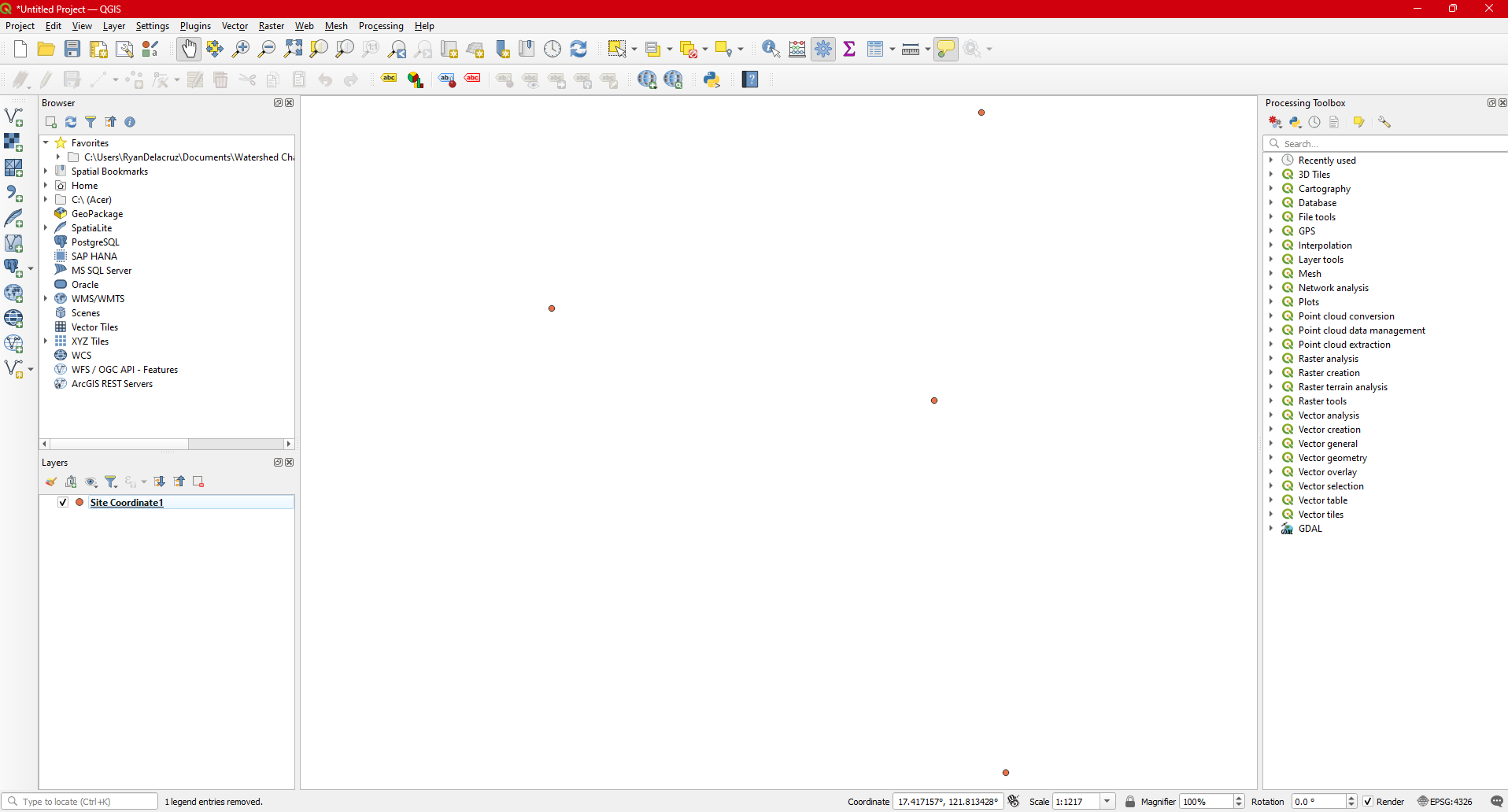Toggle the Render checkbox in status bar
This screenshot has height=812, width=1508.
click(1368, 802)
